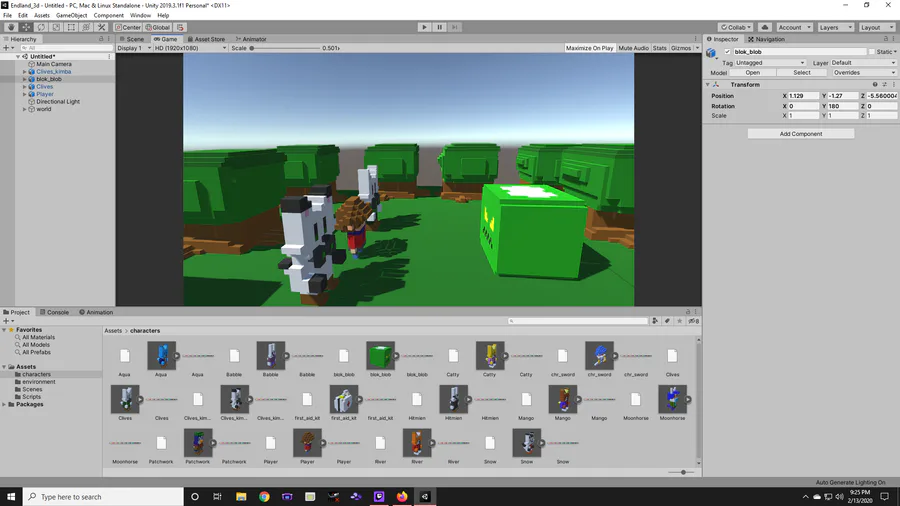The height and width of the screenshot is (506, 900).
Task: Expand the Clives_kimba hierarchy item
Action: tap(25, 72)
